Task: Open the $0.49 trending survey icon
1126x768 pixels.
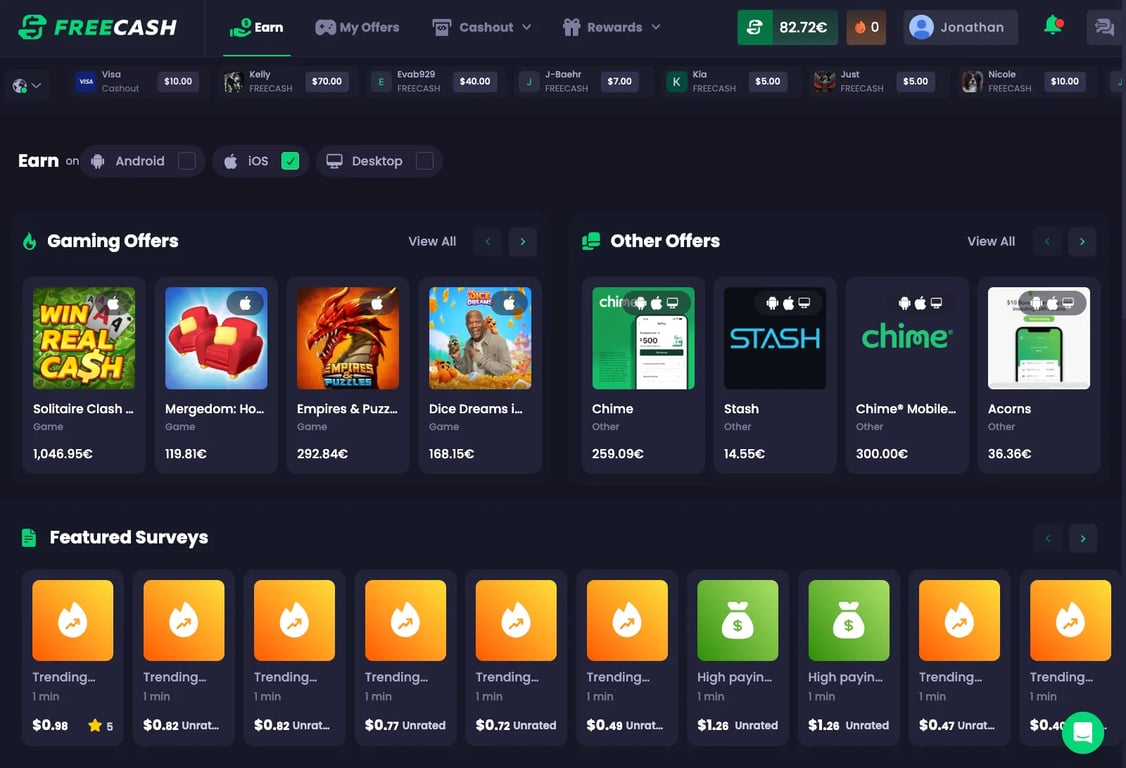Action: pyautogui.click(x=627, y=621)
